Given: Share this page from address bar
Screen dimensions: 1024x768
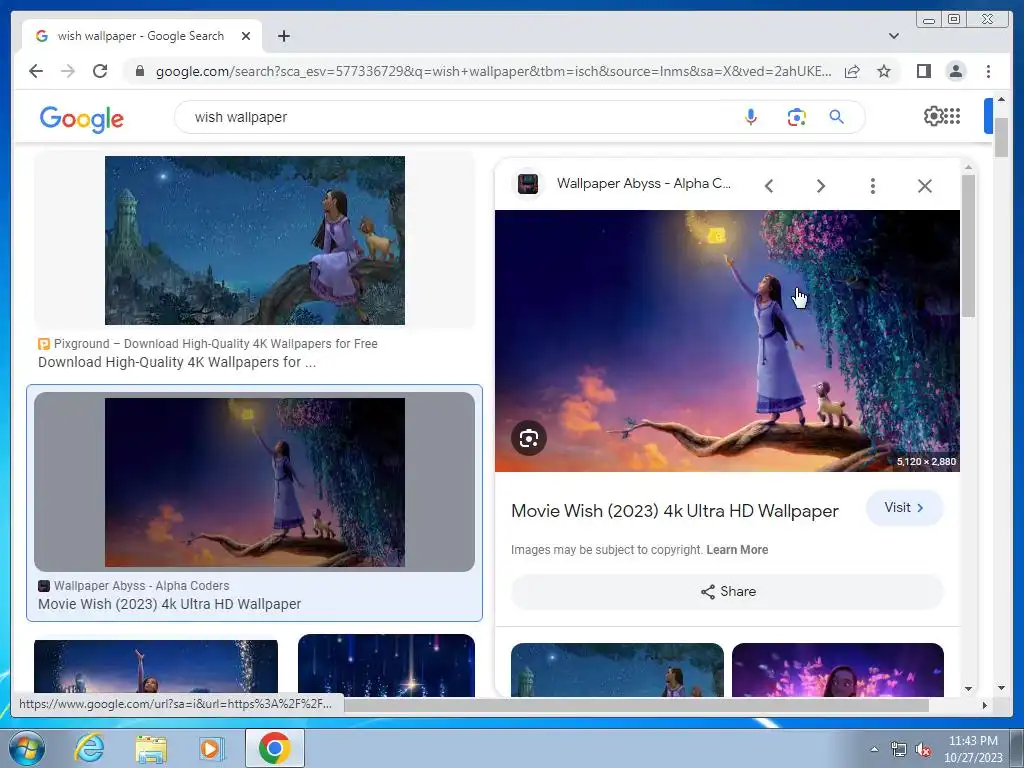Looking at the screenshot, I should pos(852,71).
